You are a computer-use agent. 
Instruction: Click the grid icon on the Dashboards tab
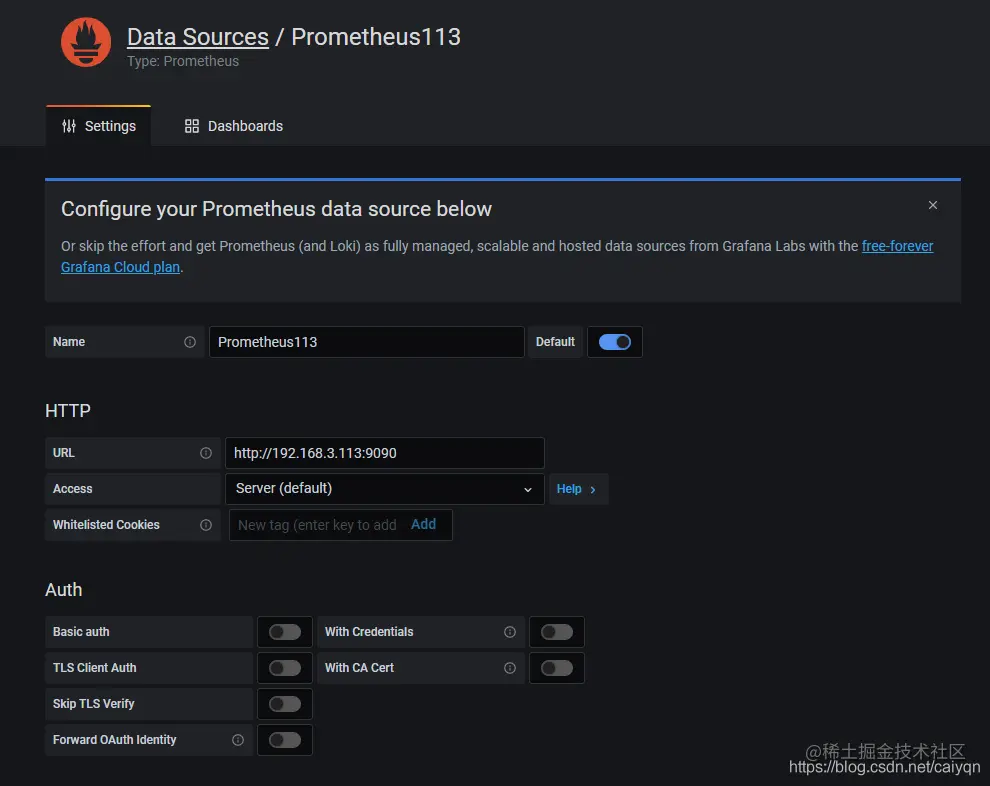coord(192,126)
